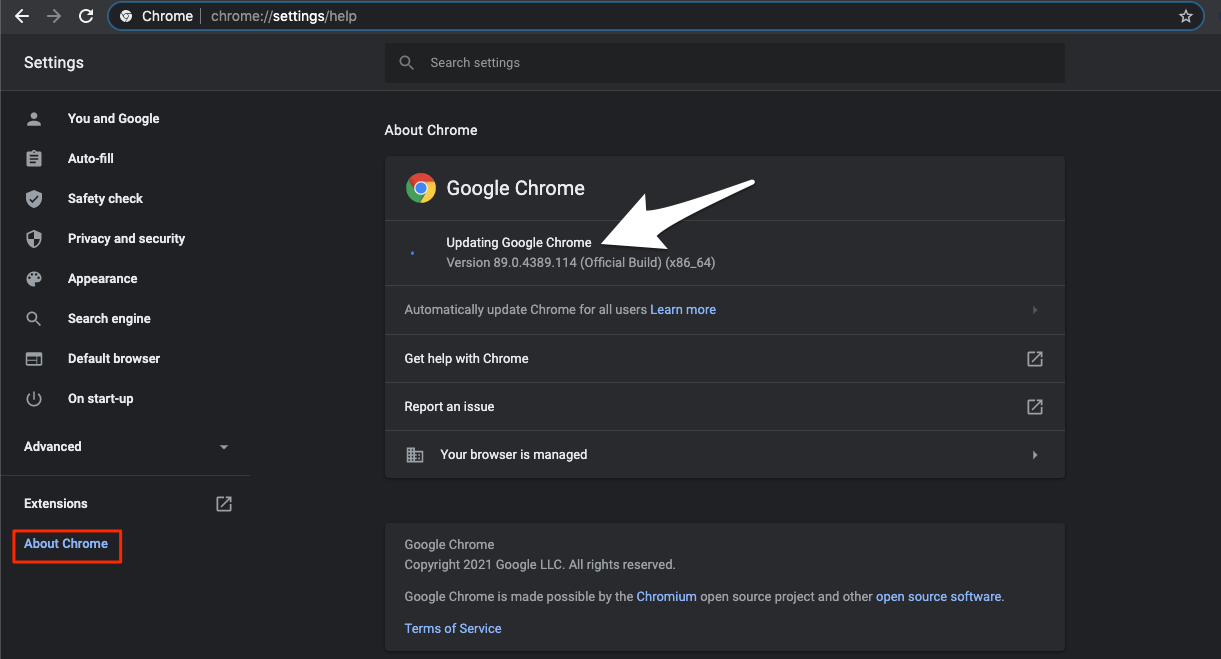Expand the Your browser is managed arrow
Image resolution: width=1221 pixels, height=659 pixels.
[1035, 455]
